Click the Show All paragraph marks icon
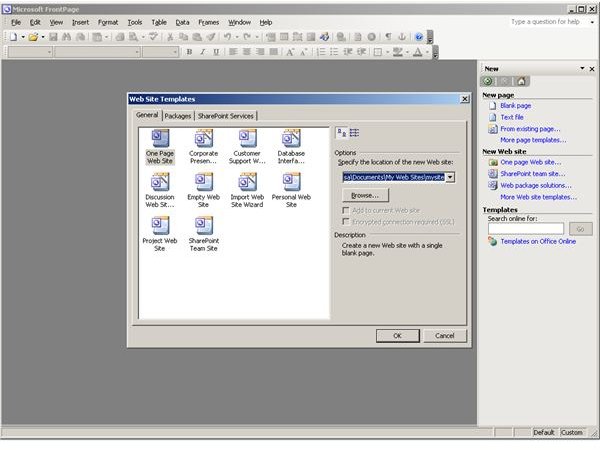This screenshot has height=450, width=600. 388,37
